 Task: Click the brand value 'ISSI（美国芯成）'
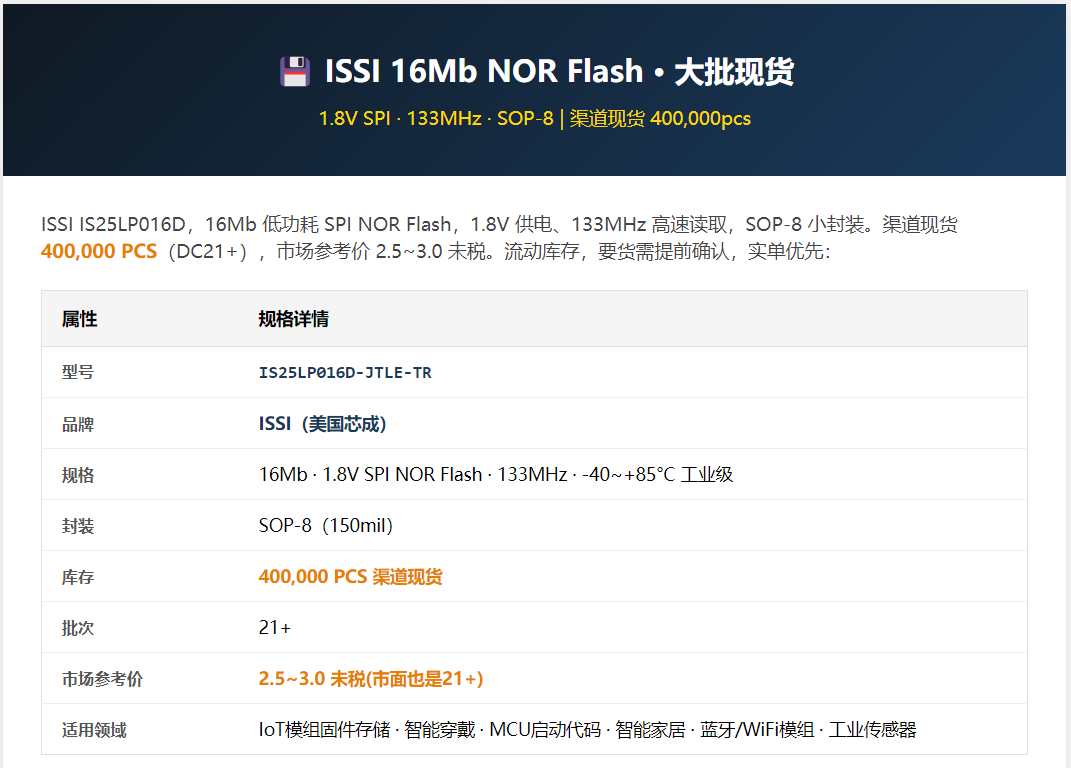click(x=322, y=424)
